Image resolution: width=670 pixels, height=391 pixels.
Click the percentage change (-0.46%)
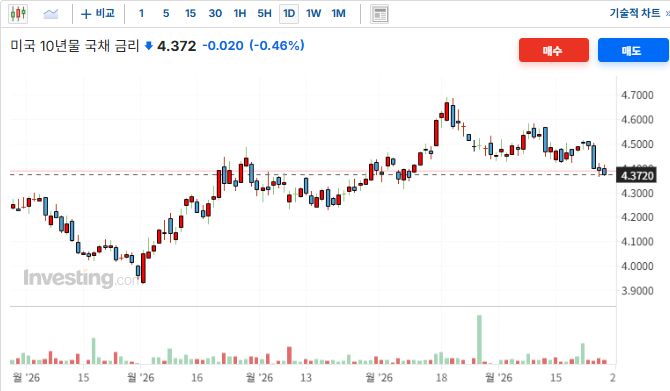(277, 45)
